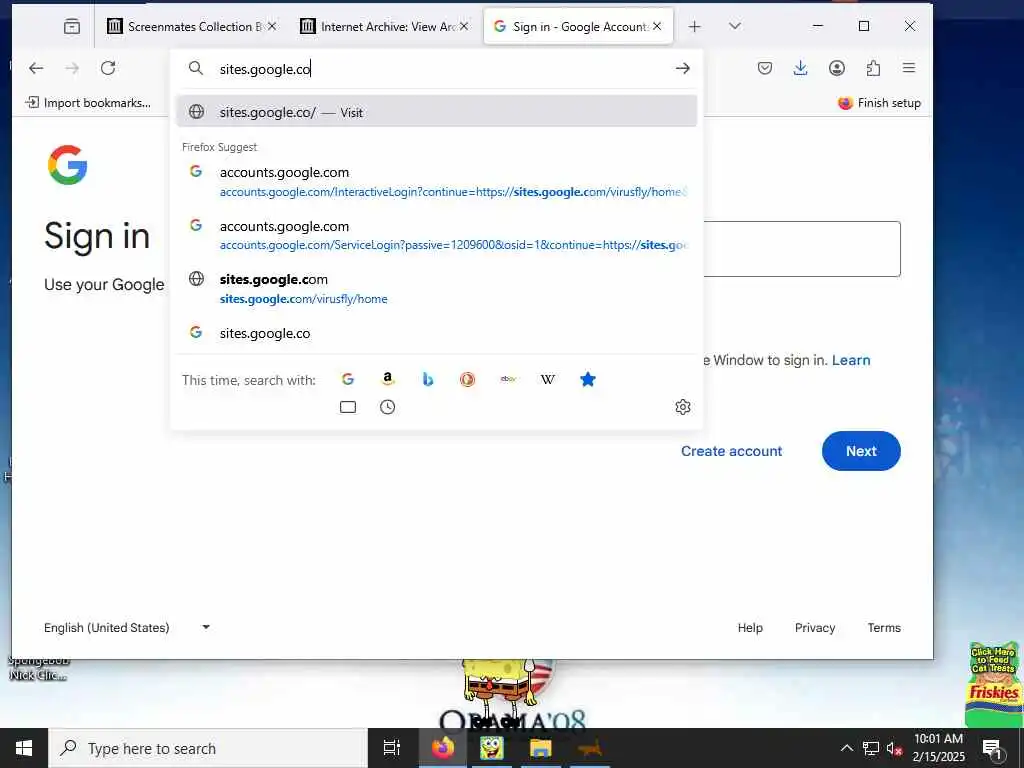Search with Wikipedia one-off icon
The image size is (1024, 768).
coord(548,379)
